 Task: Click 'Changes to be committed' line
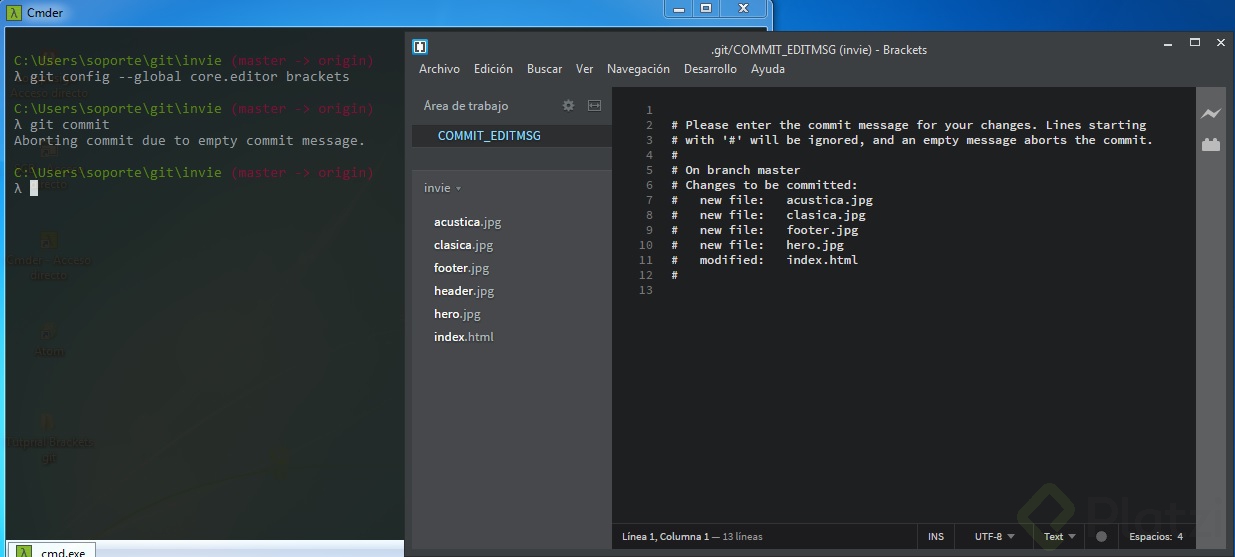pos(765,185)
